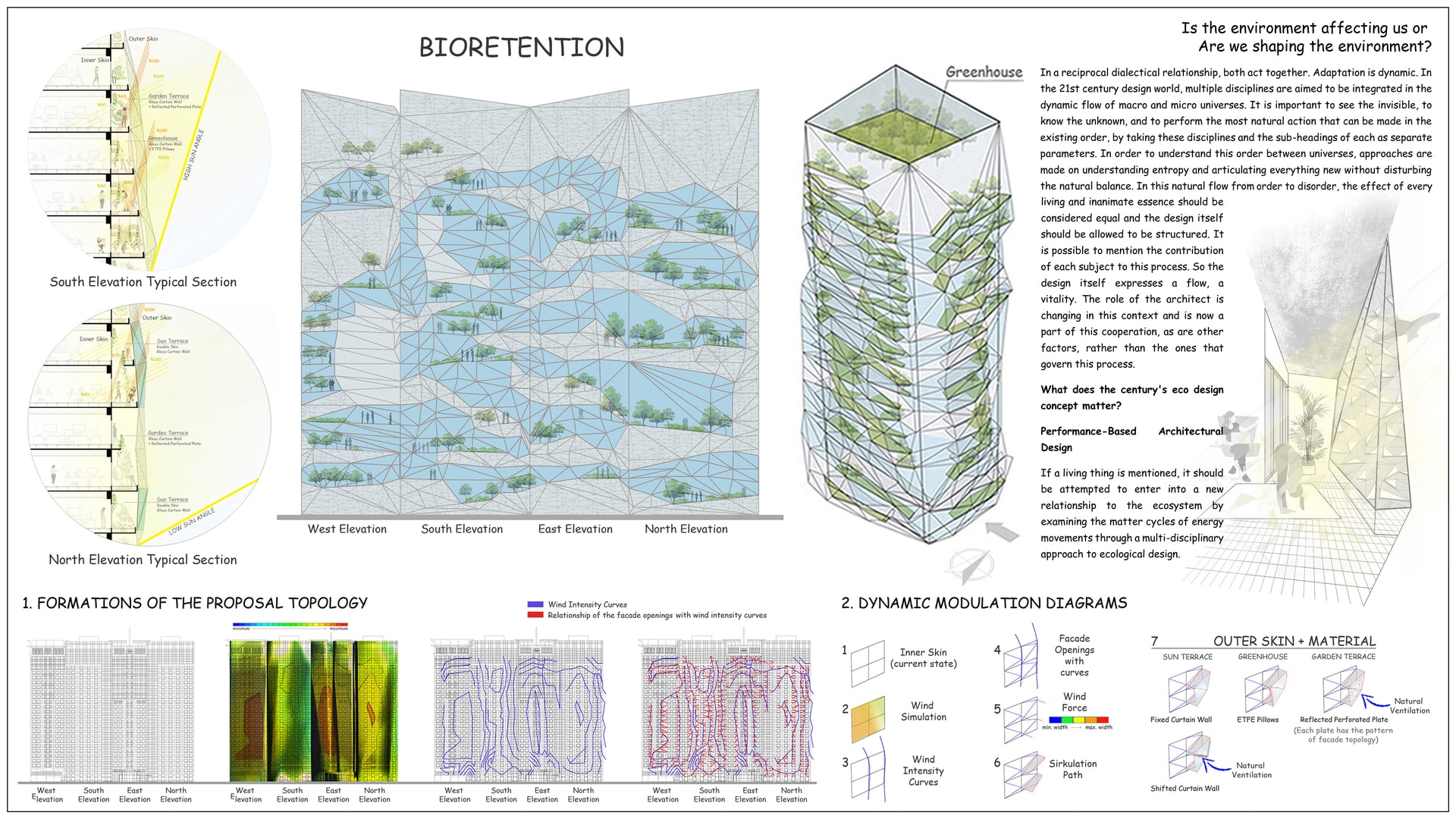The height and width of the screenshot is (819, 1456).
Task: Click 'Performance-Based Architectural Design' heading
Action: pos(1132,439)
